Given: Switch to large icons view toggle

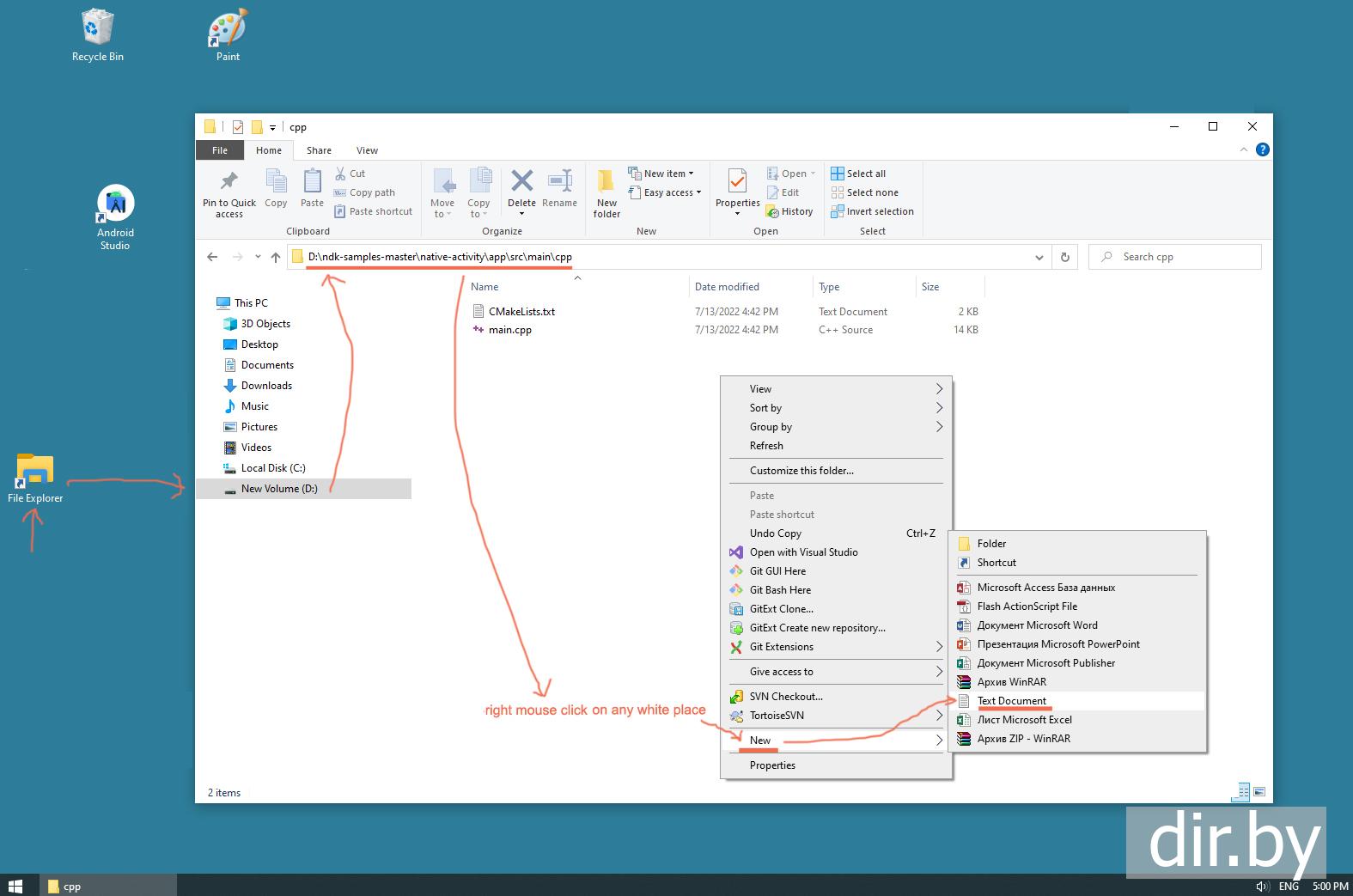Looking at the screenshot, I should tap(1259, 792).
